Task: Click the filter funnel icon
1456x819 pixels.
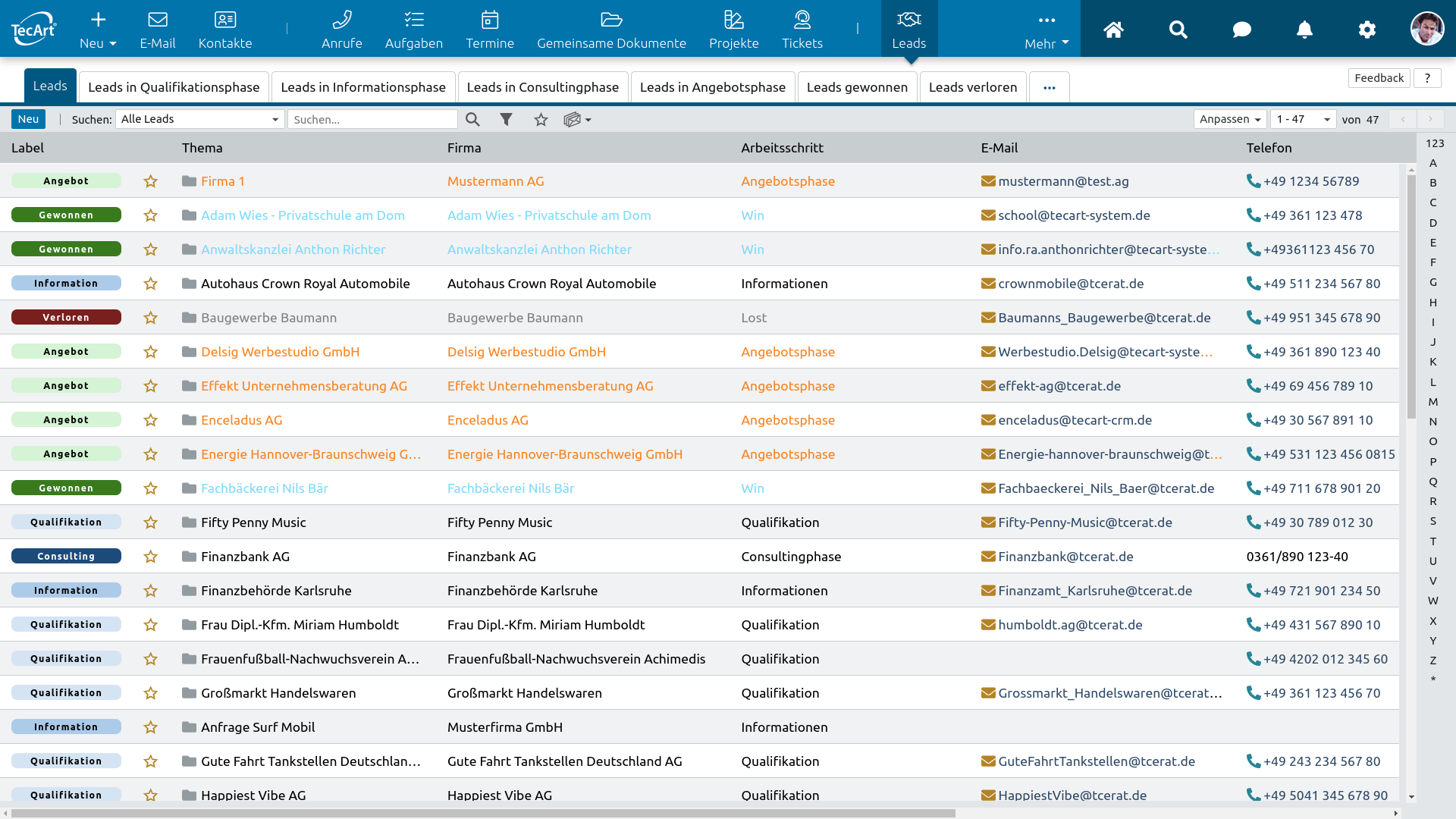Action: click(x=506, y=119)
